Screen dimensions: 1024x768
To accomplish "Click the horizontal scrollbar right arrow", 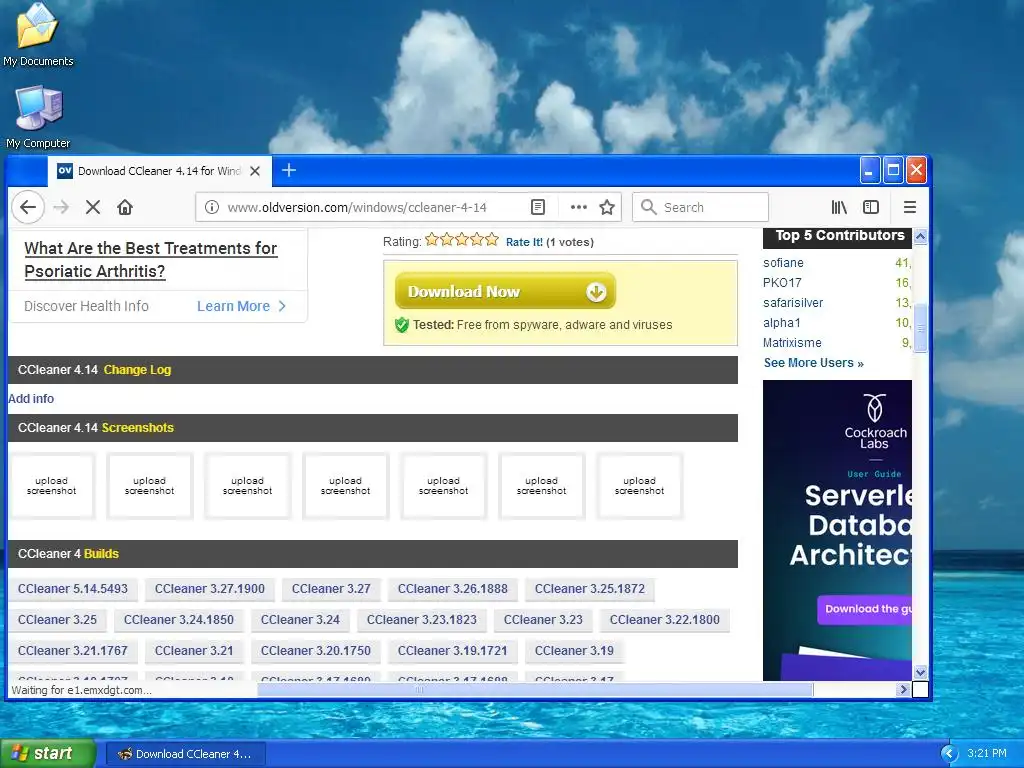I will click(x=903, y=689).
